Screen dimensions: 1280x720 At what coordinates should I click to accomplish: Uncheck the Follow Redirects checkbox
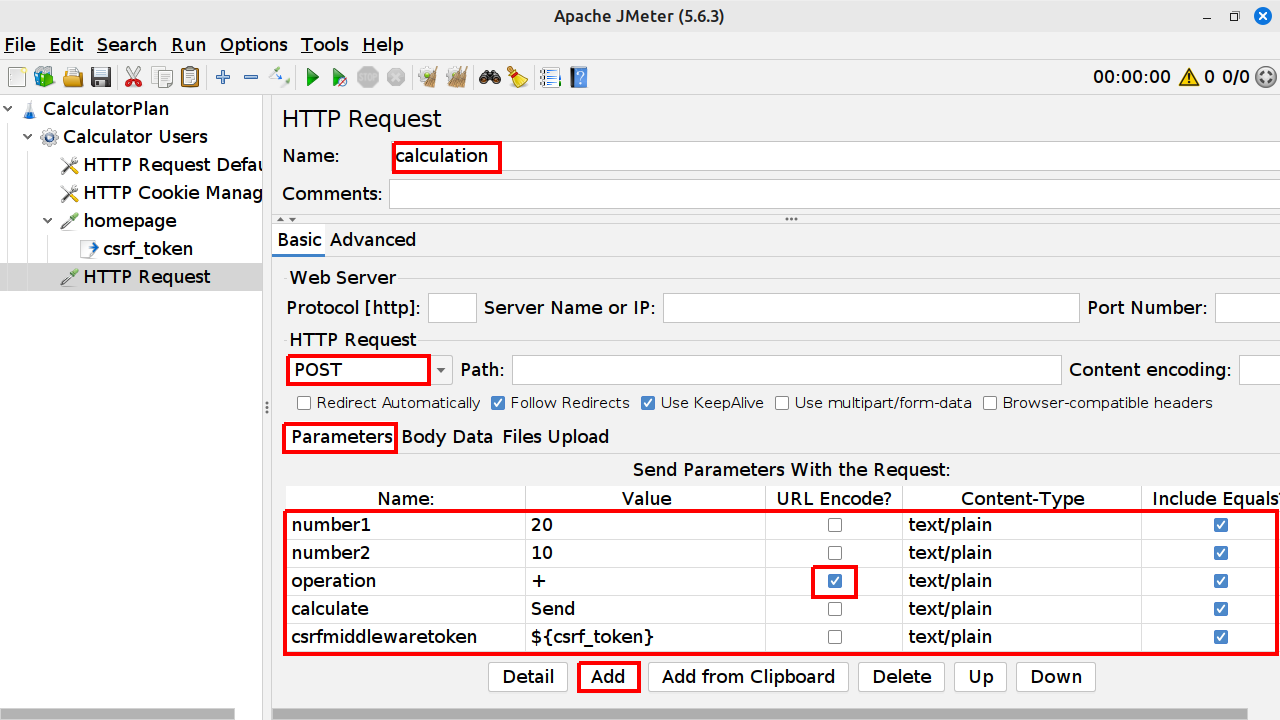(x=498, y=403)
